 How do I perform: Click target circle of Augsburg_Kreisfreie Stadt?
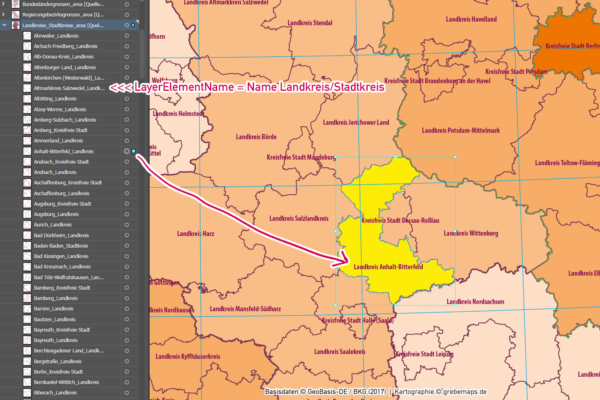coord(127,204)
